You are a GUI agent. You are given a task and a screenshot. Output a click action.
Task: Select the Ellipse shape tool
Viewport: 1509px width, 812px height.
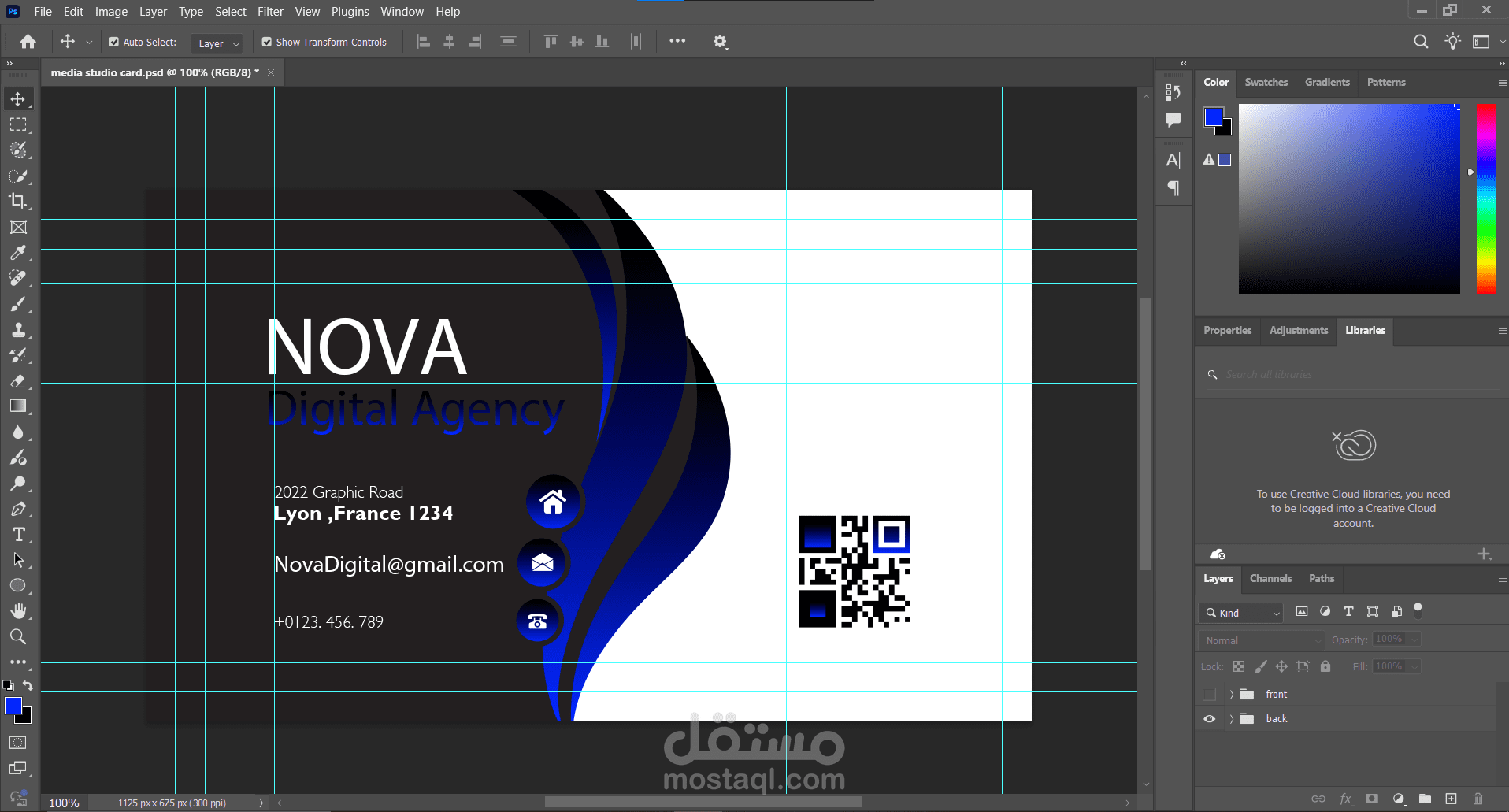tap(18, 586)
